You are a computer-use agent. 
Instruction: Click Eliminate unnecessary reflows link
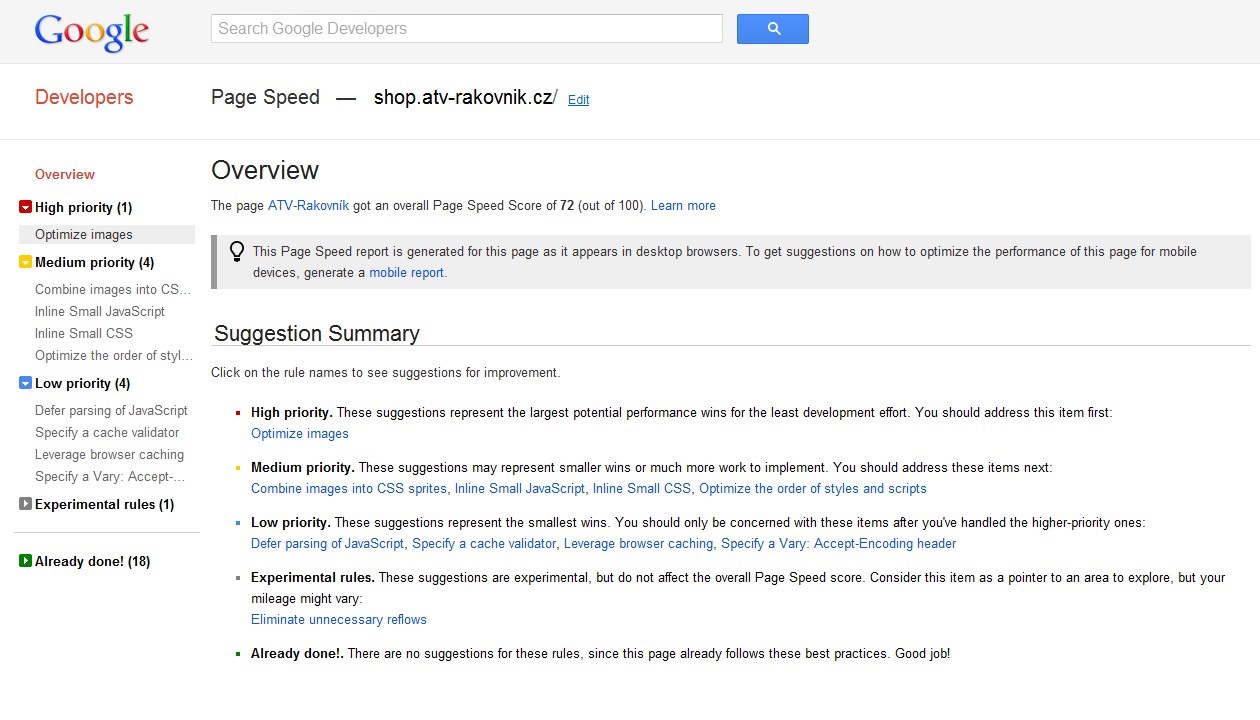pos(339,619)
